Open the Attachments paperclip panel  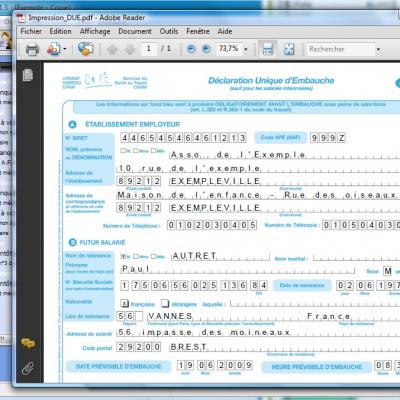coord(28,368)
